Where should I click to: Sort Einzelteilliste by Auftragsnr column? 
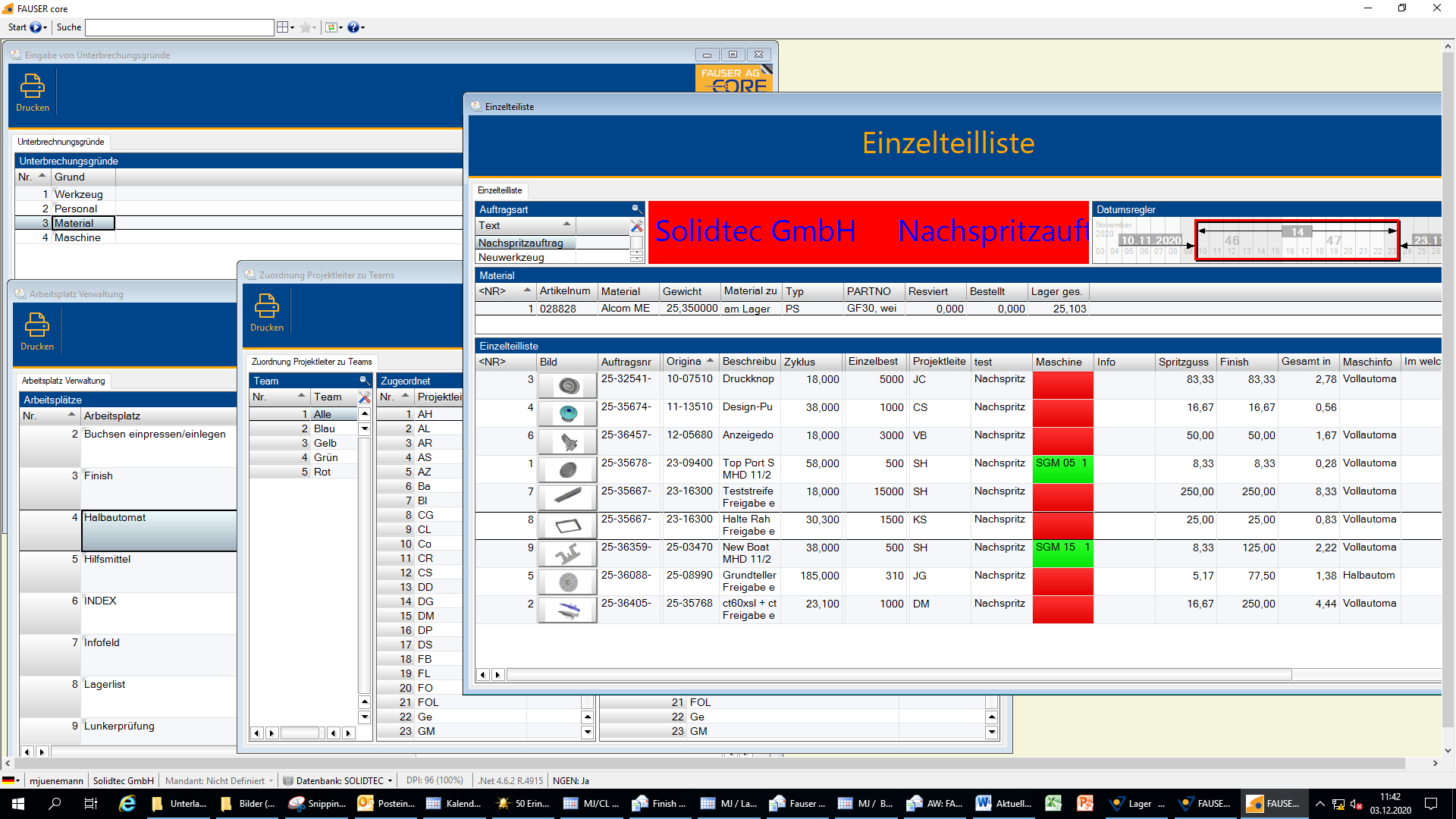tap(629, 362)
